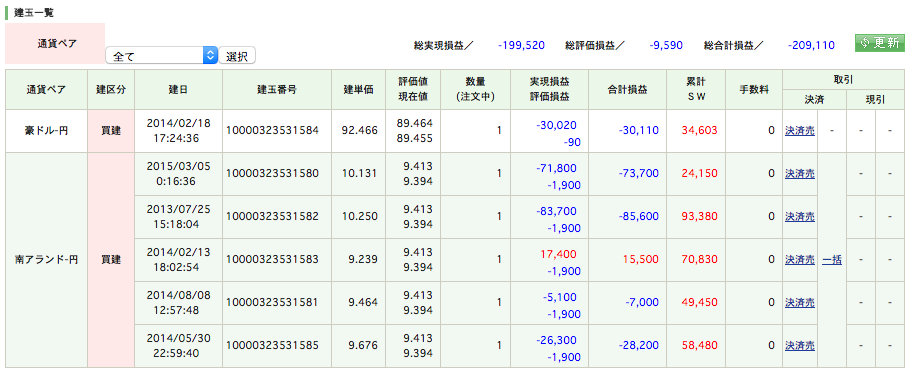Click the total profit value -7,000
Image resolution: width=921 pixels, height=383 pixels.
click(x=642, y=303)
